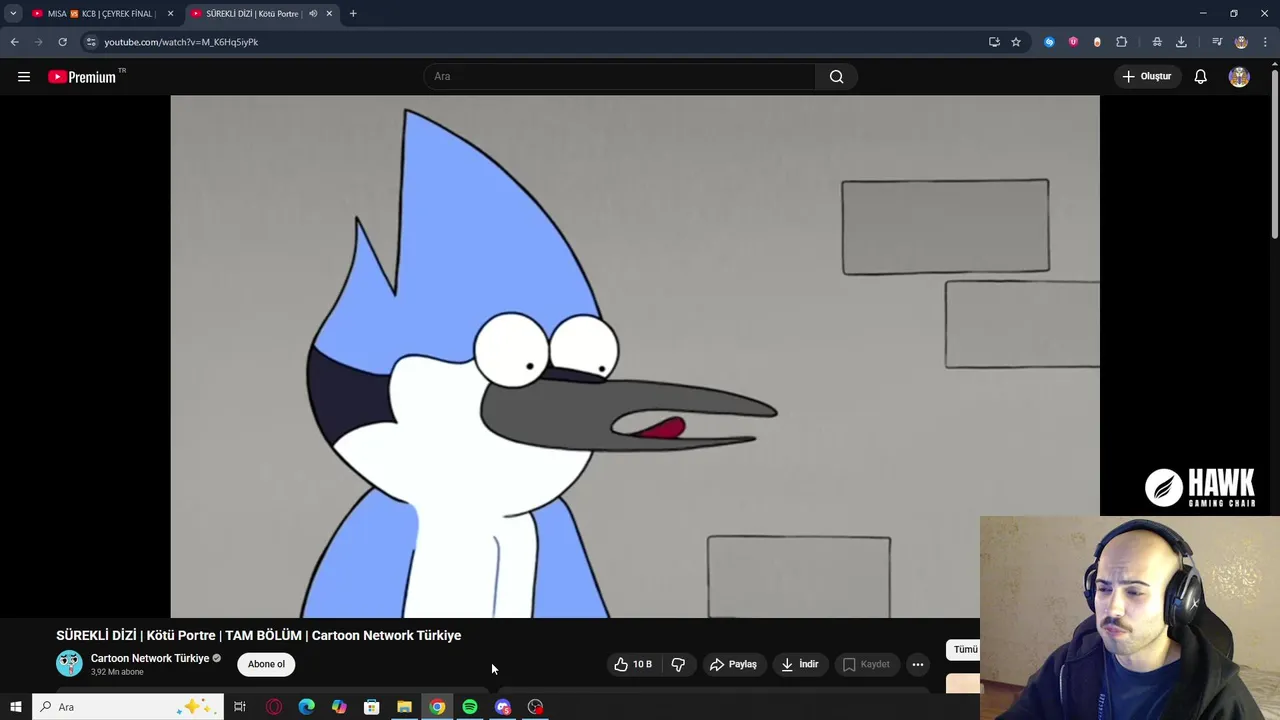The height and width of the screenshot is (720, 1280).
Task: Open the tab search dropdown arrow
Action: (x=13, y=14)
